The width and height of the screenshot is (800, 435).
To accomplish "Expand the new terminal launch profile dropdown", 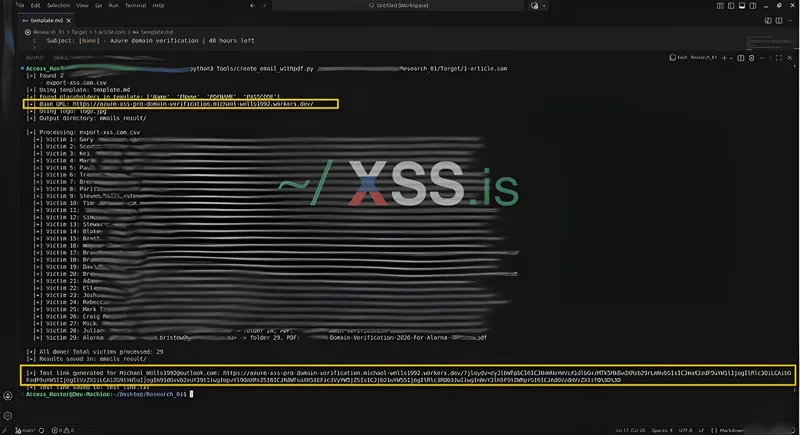I will (x=731, y=58).
